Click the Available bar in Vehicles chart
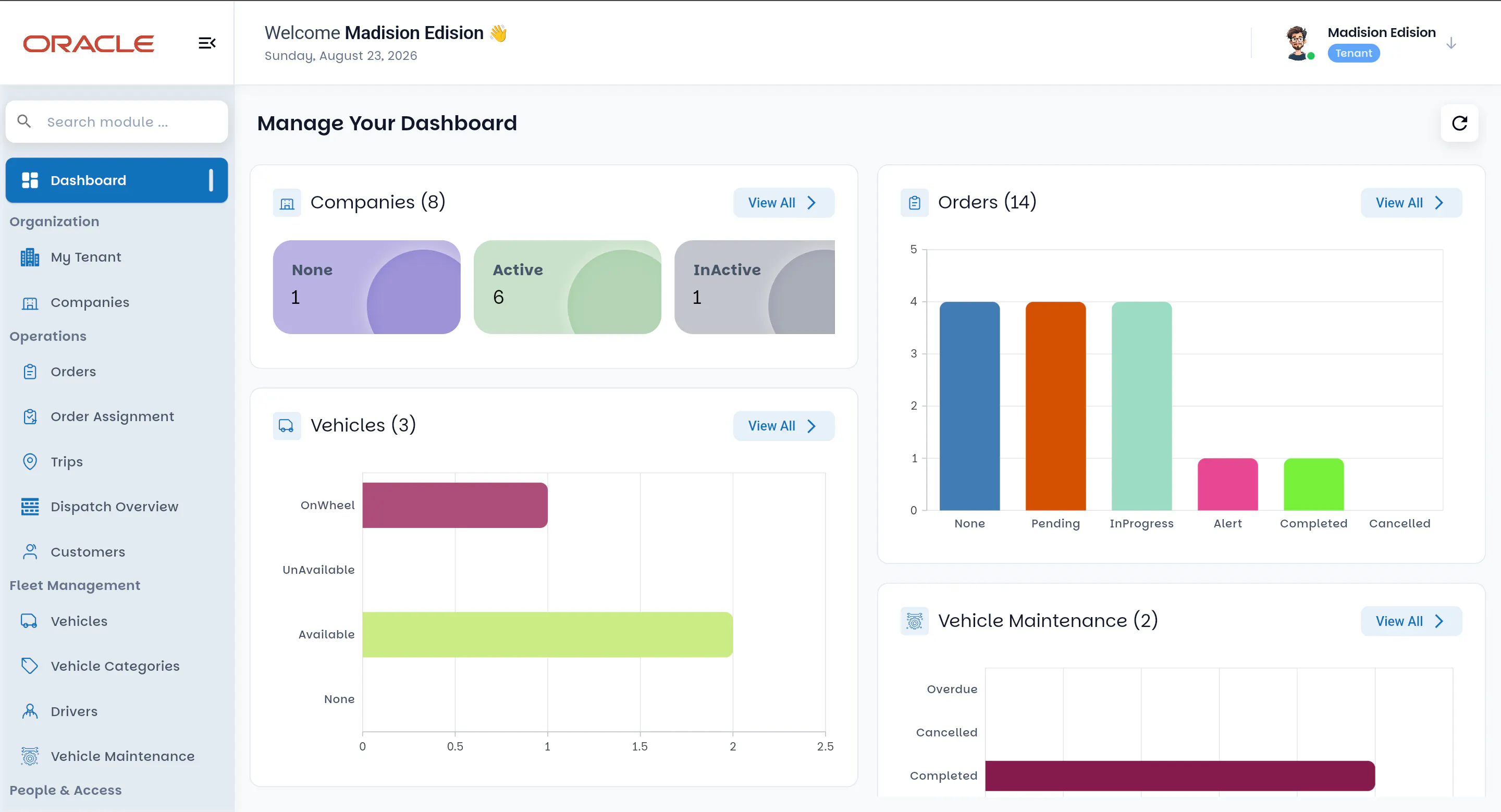This screenshot has width=1501, height=812. click(x=547, y=634)
